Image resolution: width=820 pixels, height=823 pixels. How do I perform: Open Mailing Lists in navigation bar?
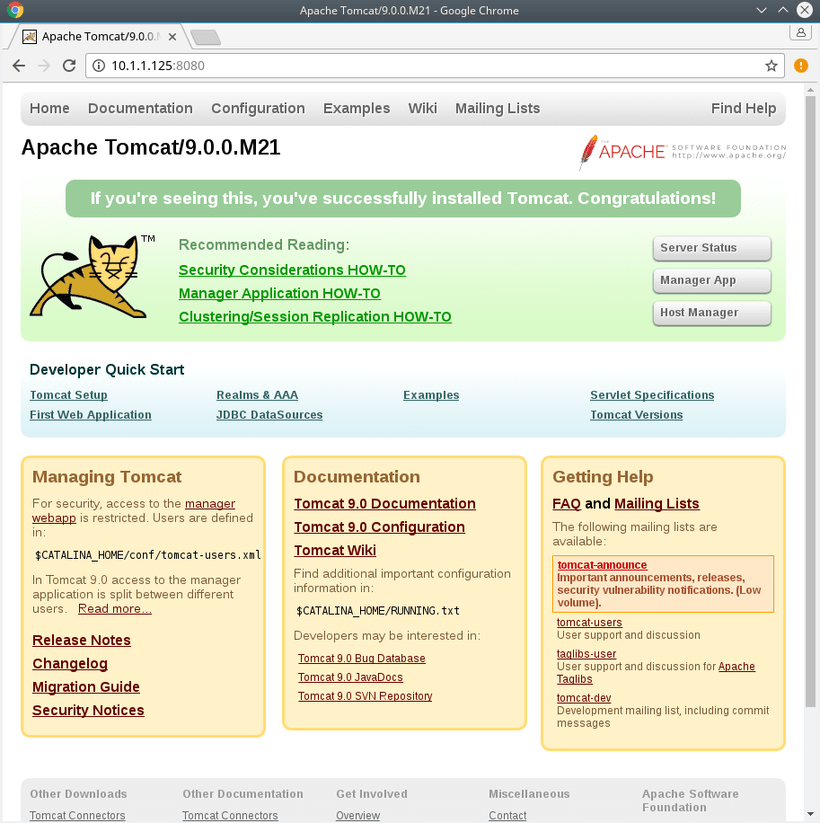tap(497, 108)
